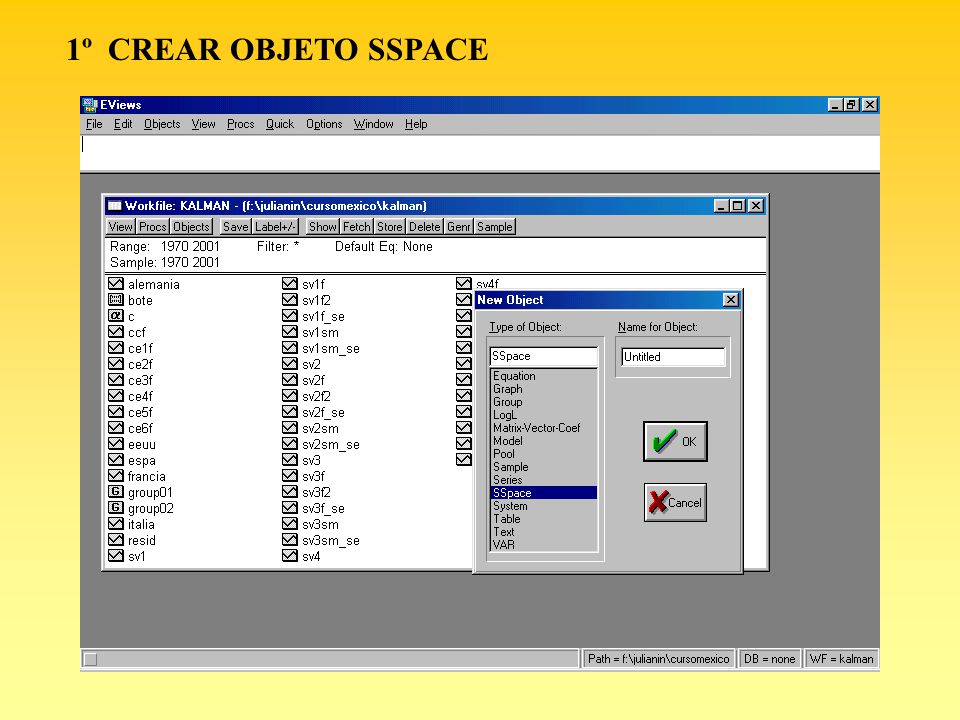Select Group in the object type list
This screenshot has width=960, height=720.
544,402
